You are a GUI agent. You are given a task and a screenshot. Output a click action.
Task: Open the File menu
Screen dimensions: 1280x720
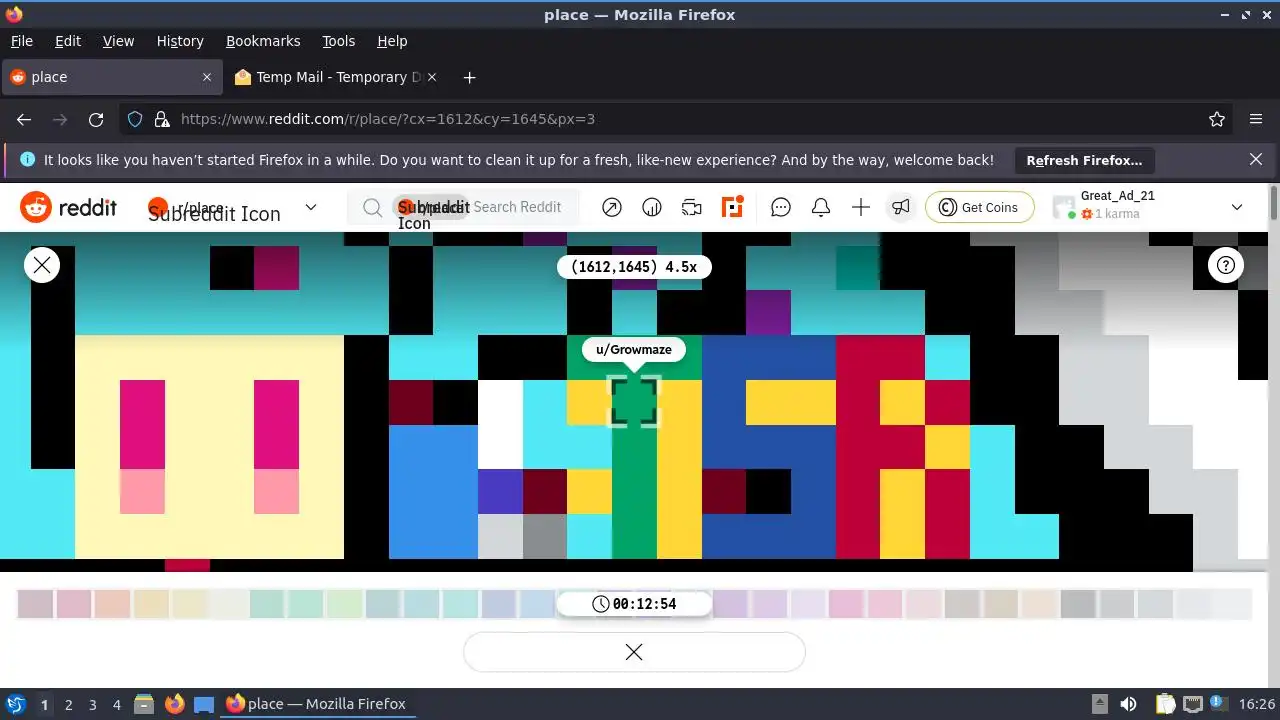point(22,41)
